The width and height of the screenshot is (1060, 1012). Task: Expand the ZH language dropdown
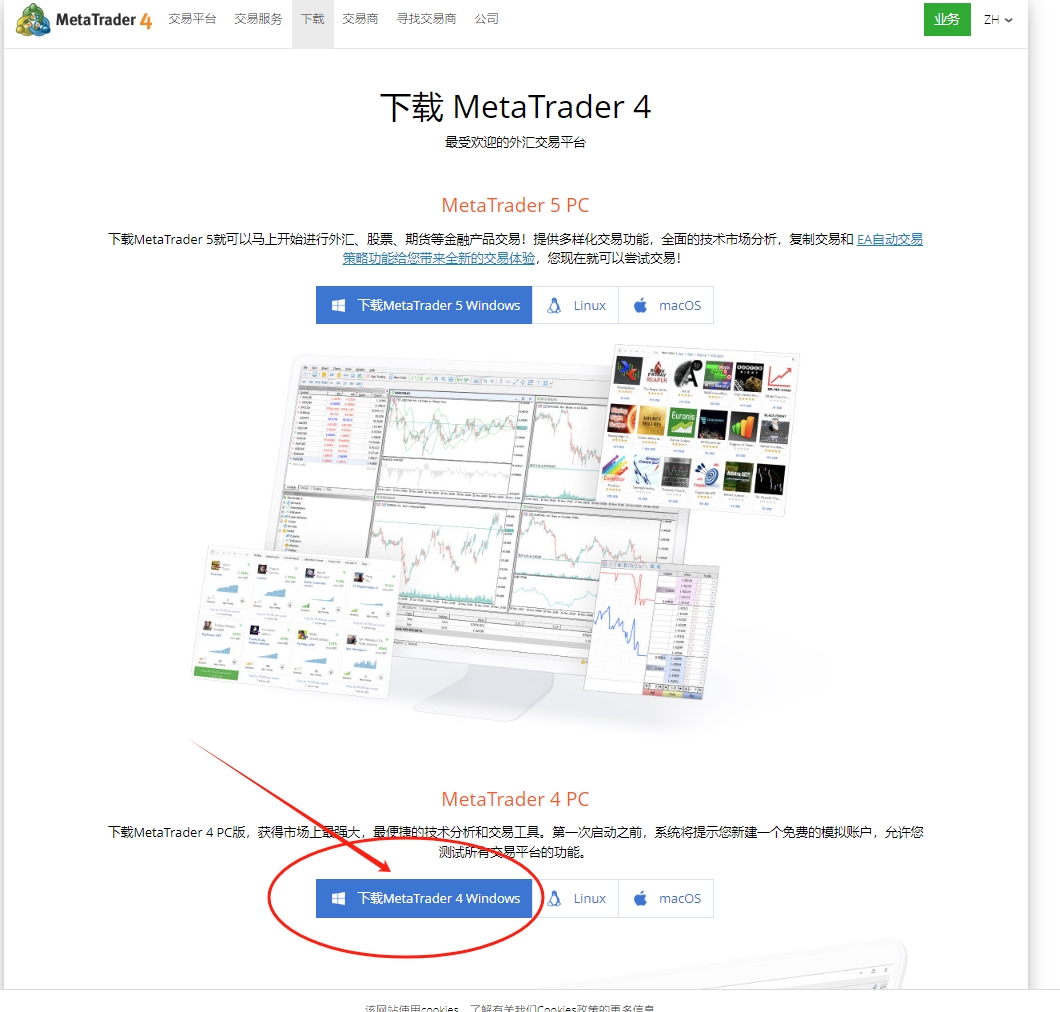coord(998,20)
